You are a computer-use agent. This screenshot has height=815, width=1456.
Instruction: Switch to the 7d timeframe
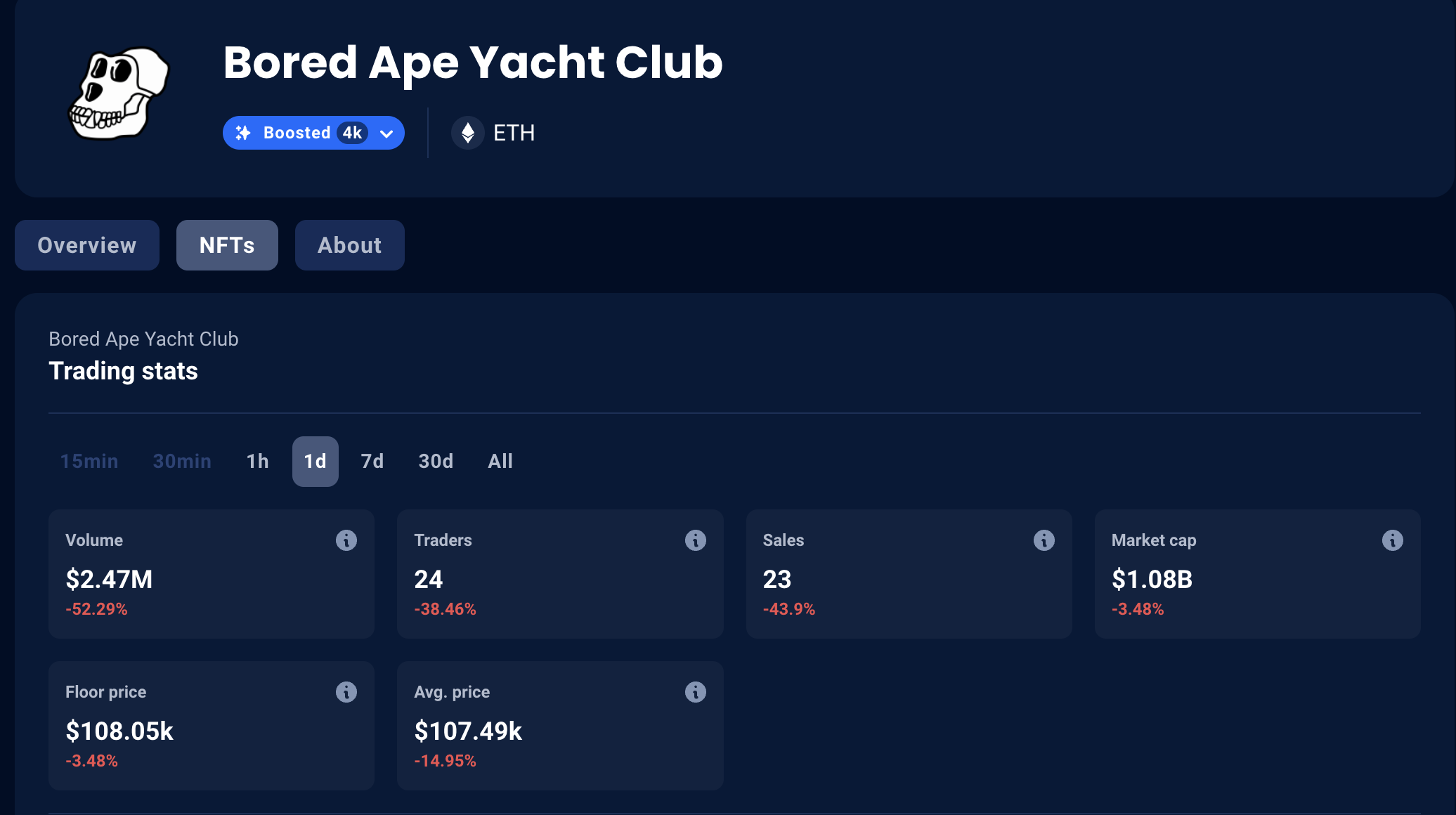tap(372, 461)
